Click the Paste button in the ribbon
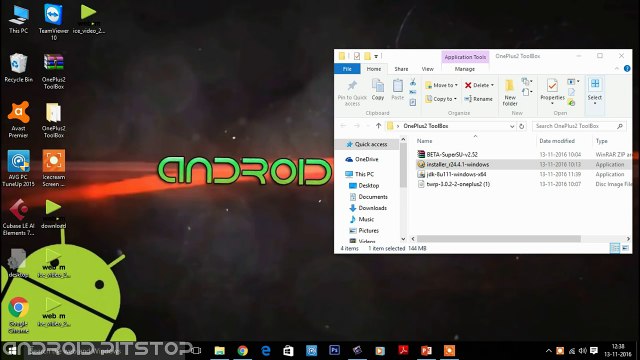 [397, 90]
